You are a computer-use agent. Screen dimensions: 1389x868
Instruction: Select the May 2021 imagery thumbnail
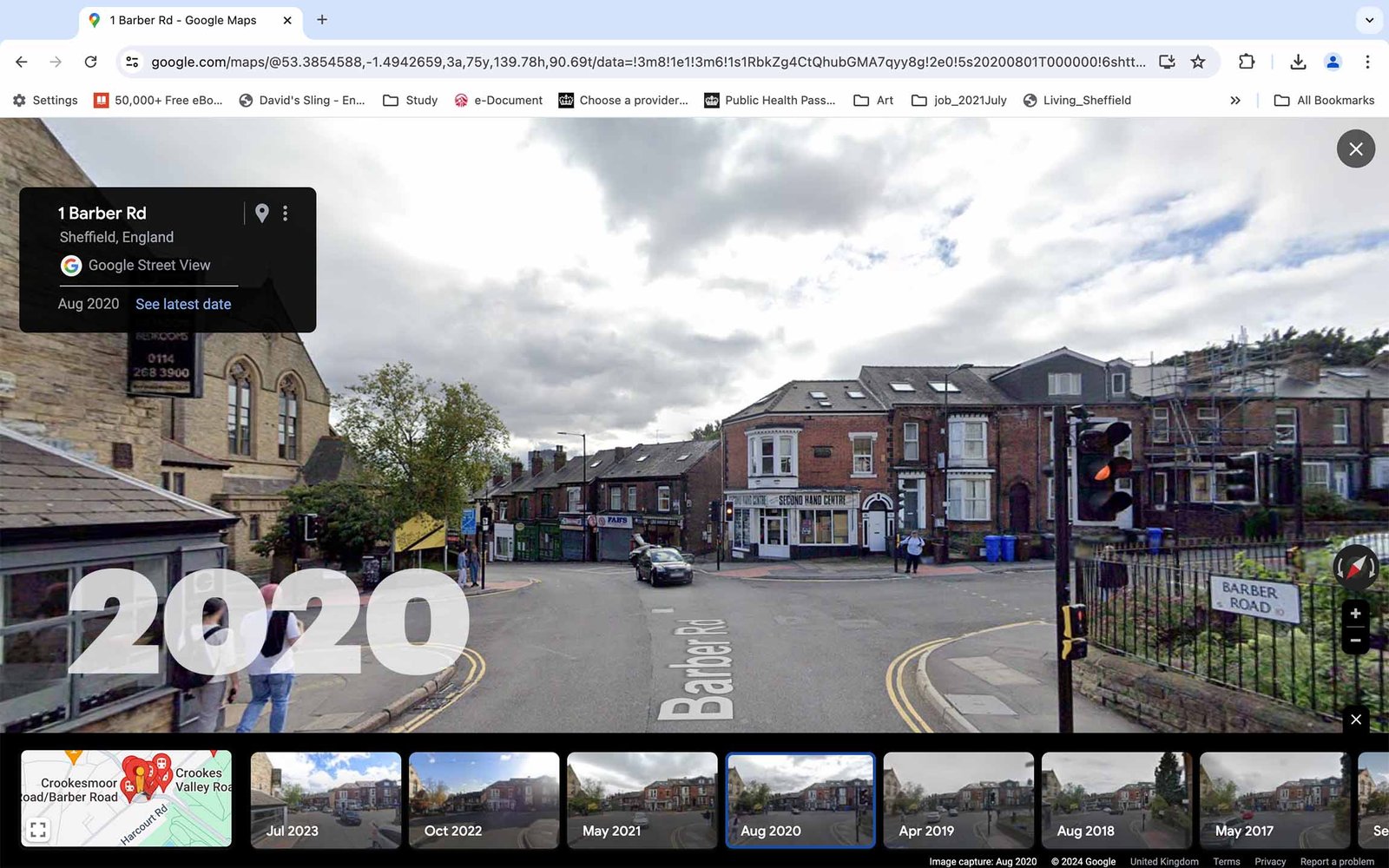pos(642,800)
